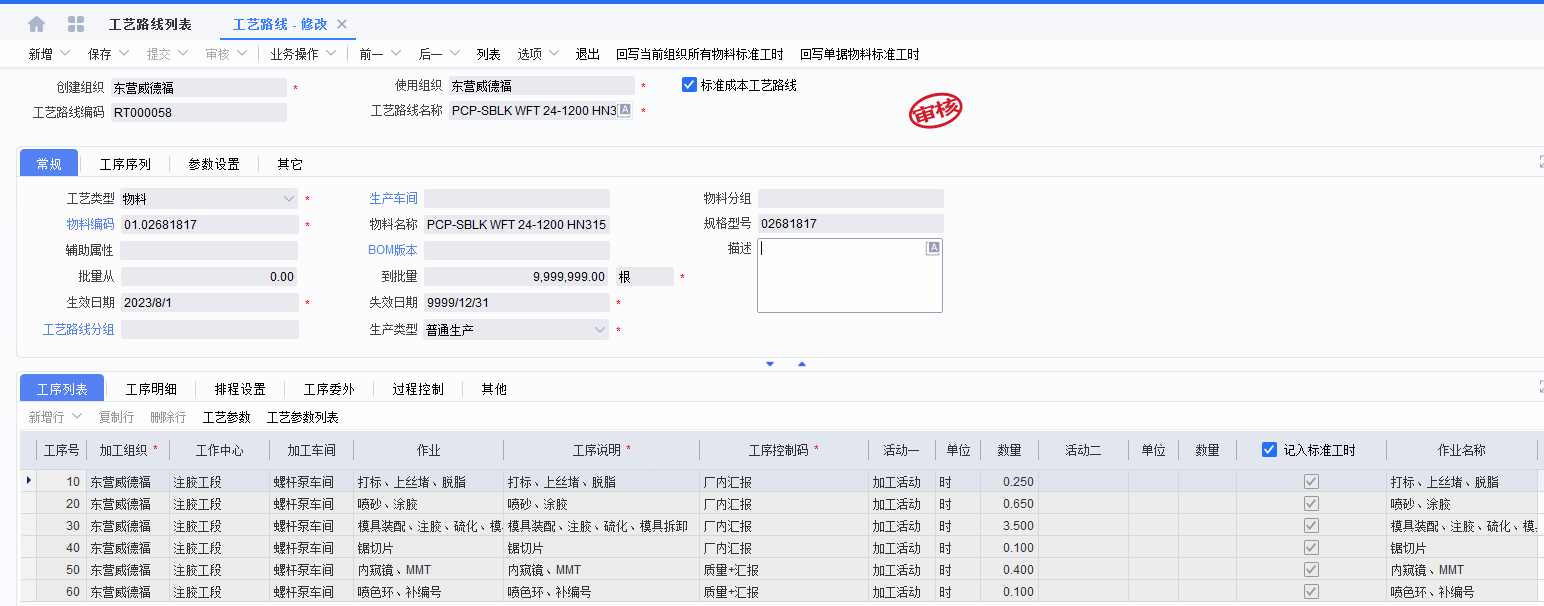This screenshot has height=606, width=1544.
Task: Click the multilingual icon in 描述 box
Action: pyautogui.click(x=933, y=248)
